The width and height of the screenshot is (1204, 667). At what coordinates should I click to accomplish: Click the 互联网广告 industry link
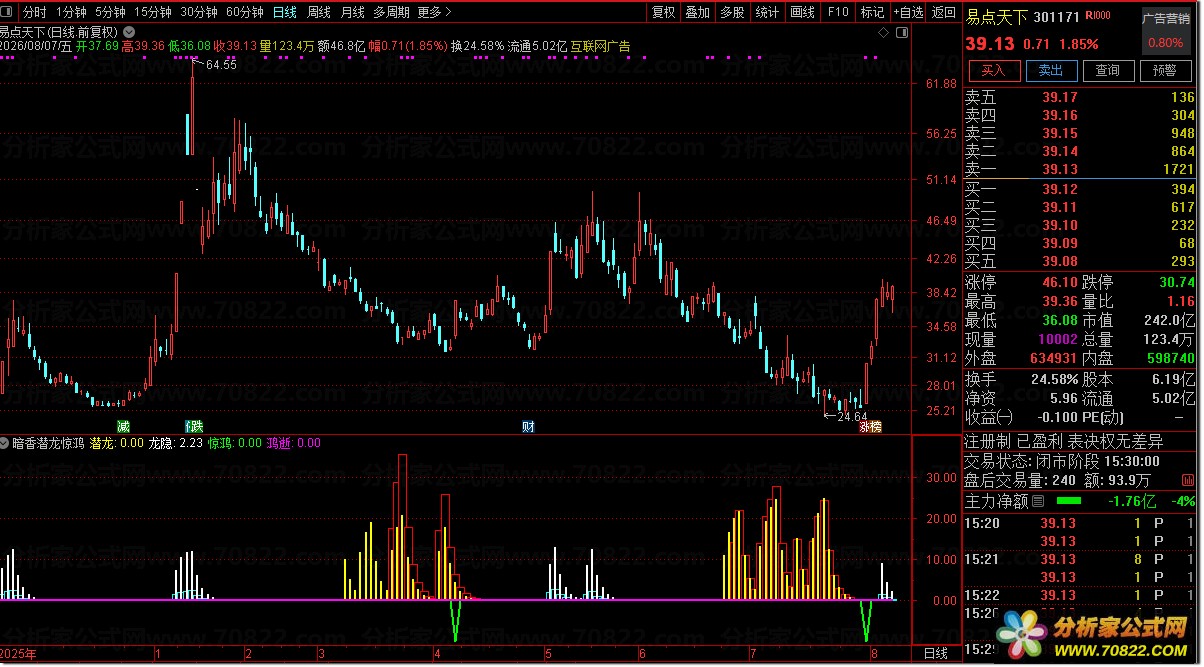(600, 46)
